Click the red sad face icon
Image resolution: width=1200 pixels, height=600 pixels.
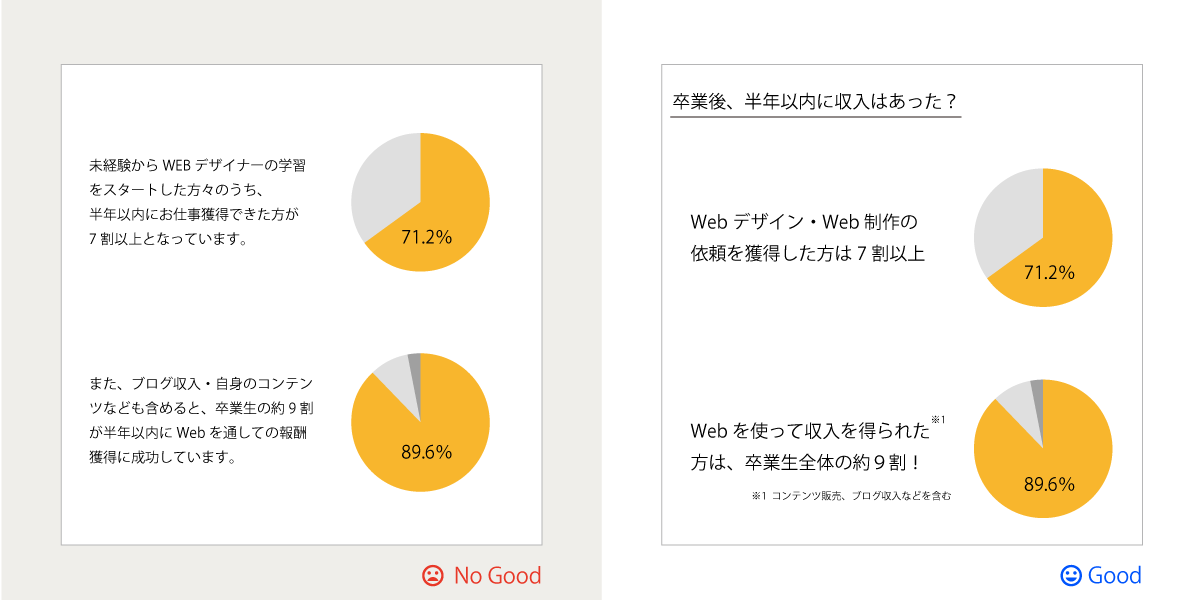[432, 576]
